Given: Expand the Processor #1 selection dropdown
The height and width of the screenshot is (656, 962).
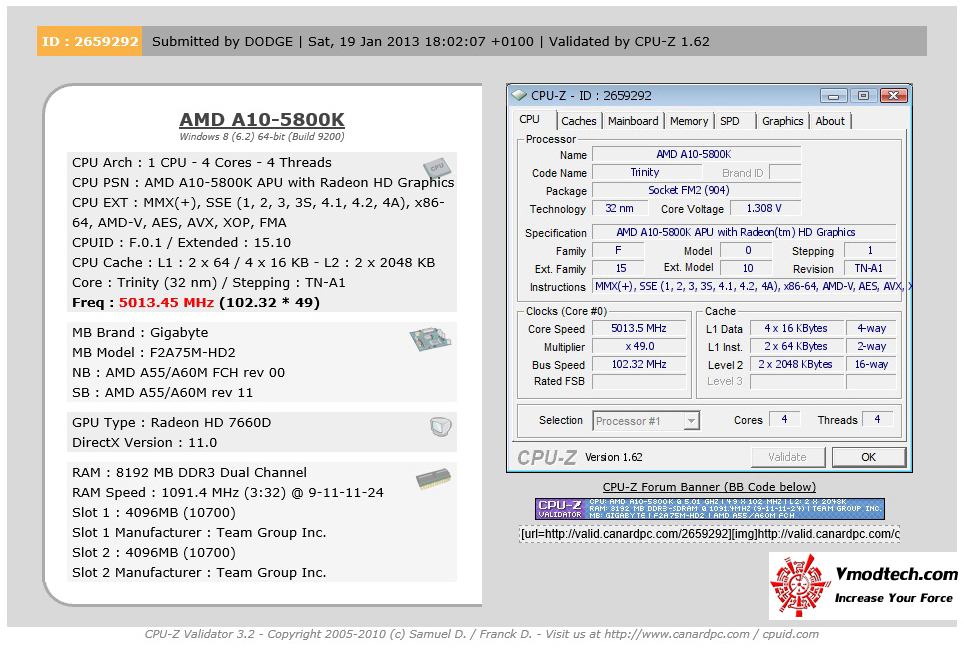Looking at the screenshot, I should coord(691,421).
